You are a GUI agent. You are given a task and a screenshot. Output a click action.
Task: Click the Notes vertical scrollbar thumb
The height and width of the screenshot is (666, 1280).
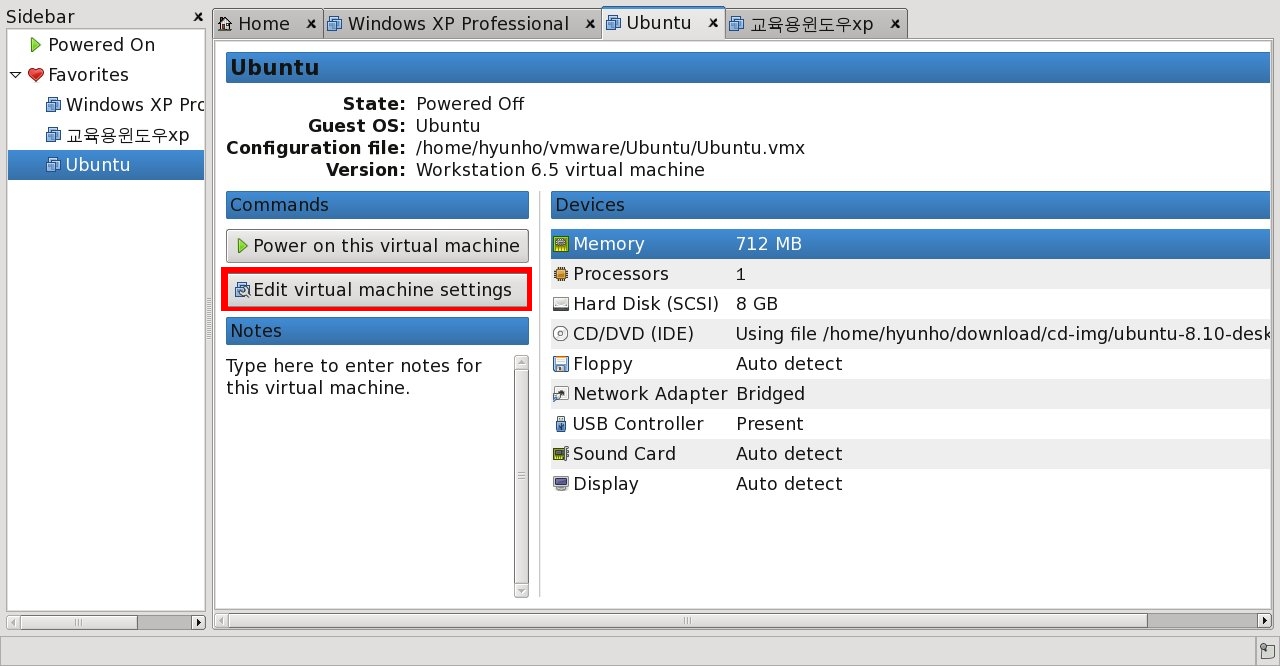click(x=521, y=477)
